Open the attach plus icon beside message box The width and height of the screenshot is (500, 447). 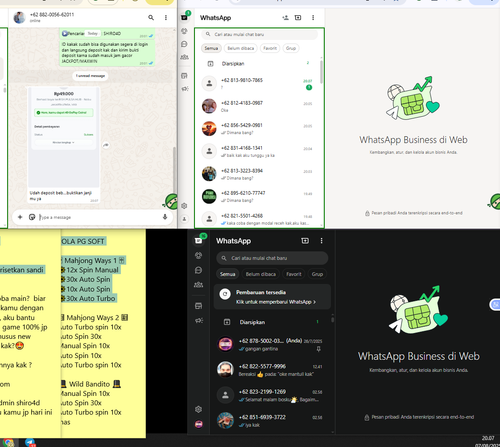pos(20,217)
